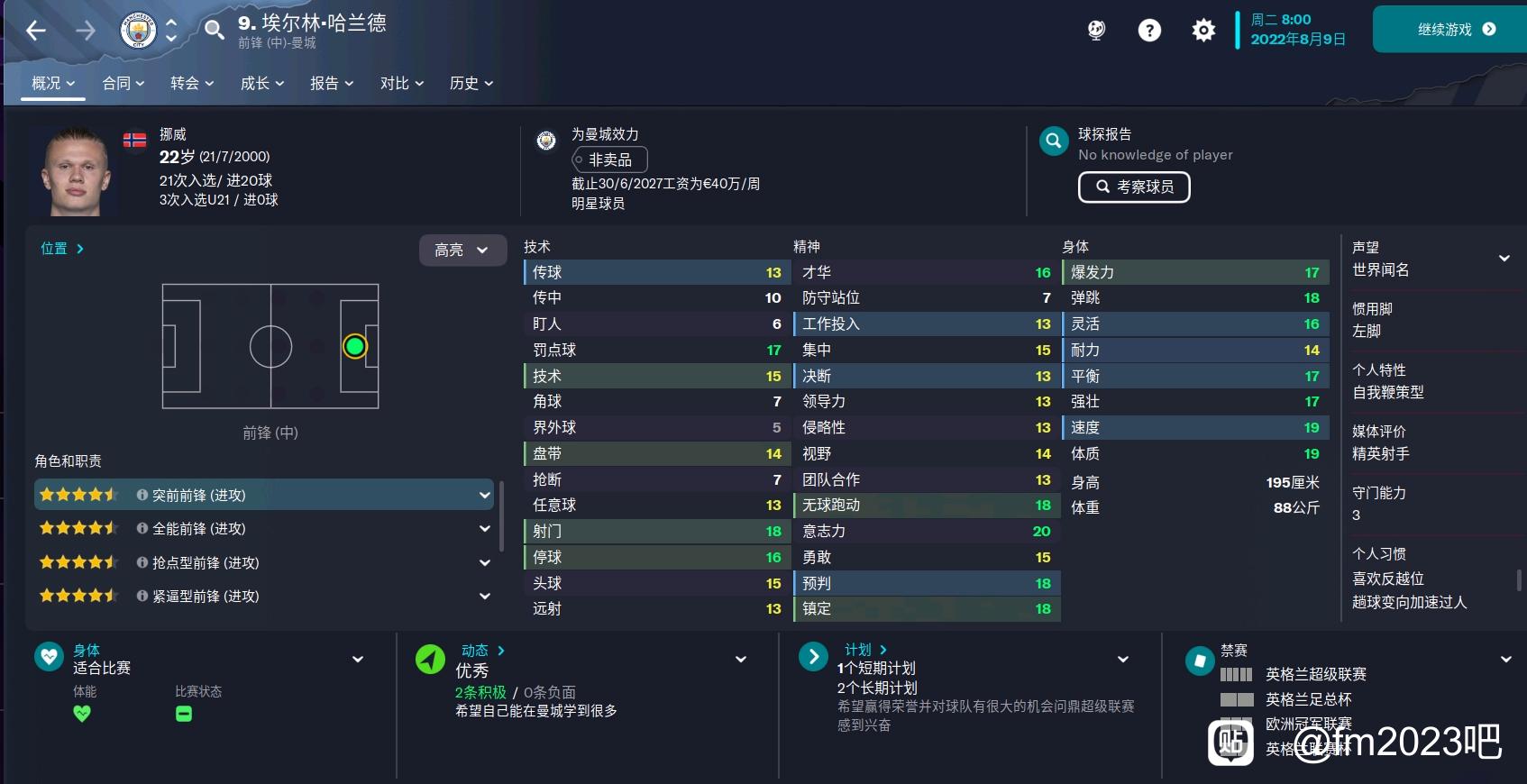Open the 对比 tab menu
1527x784 pixels.
[402, 83]
